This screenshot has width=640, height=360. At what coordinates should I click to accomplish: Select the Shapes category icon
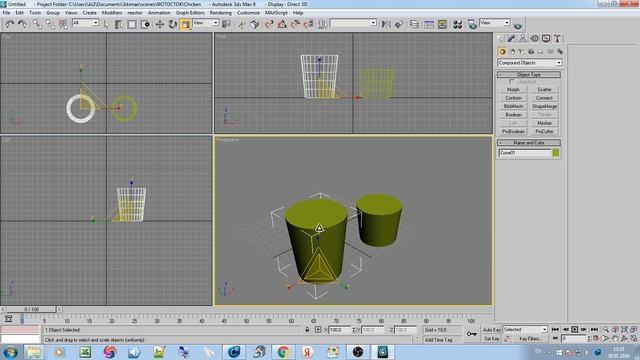pos(512,52)
